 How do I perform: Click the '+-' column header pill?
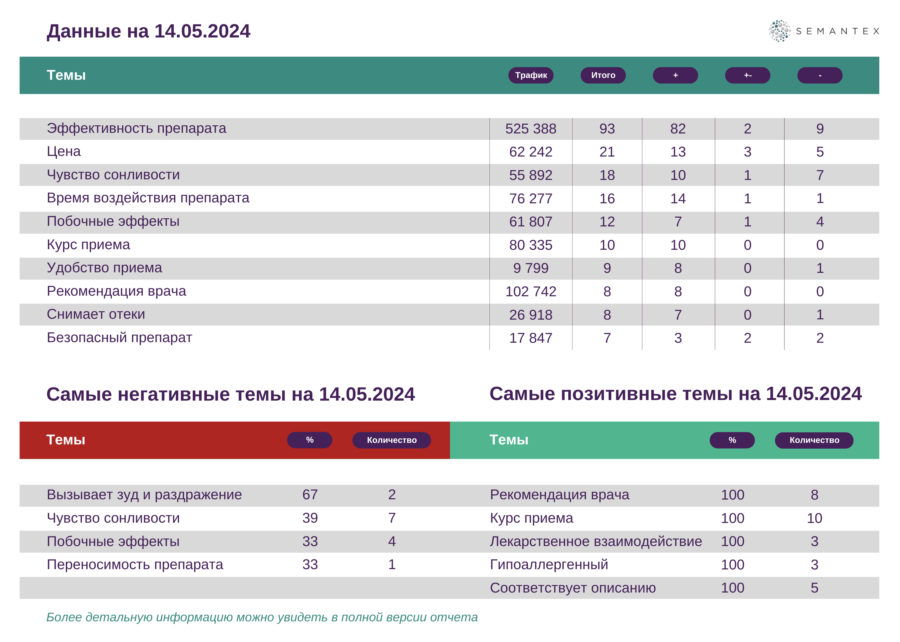[748, 75]
